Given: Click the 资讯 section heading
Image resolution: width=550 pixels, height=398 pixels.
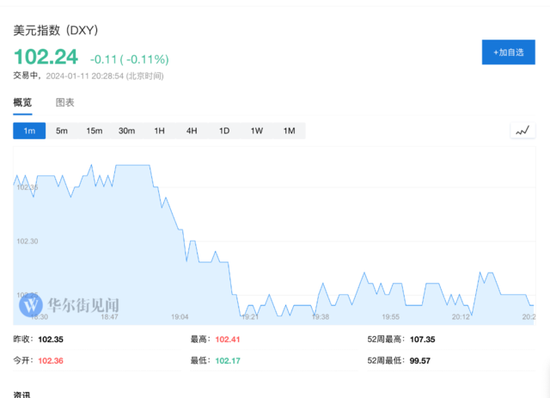Looking at the screenshot, I should (22, 394).
